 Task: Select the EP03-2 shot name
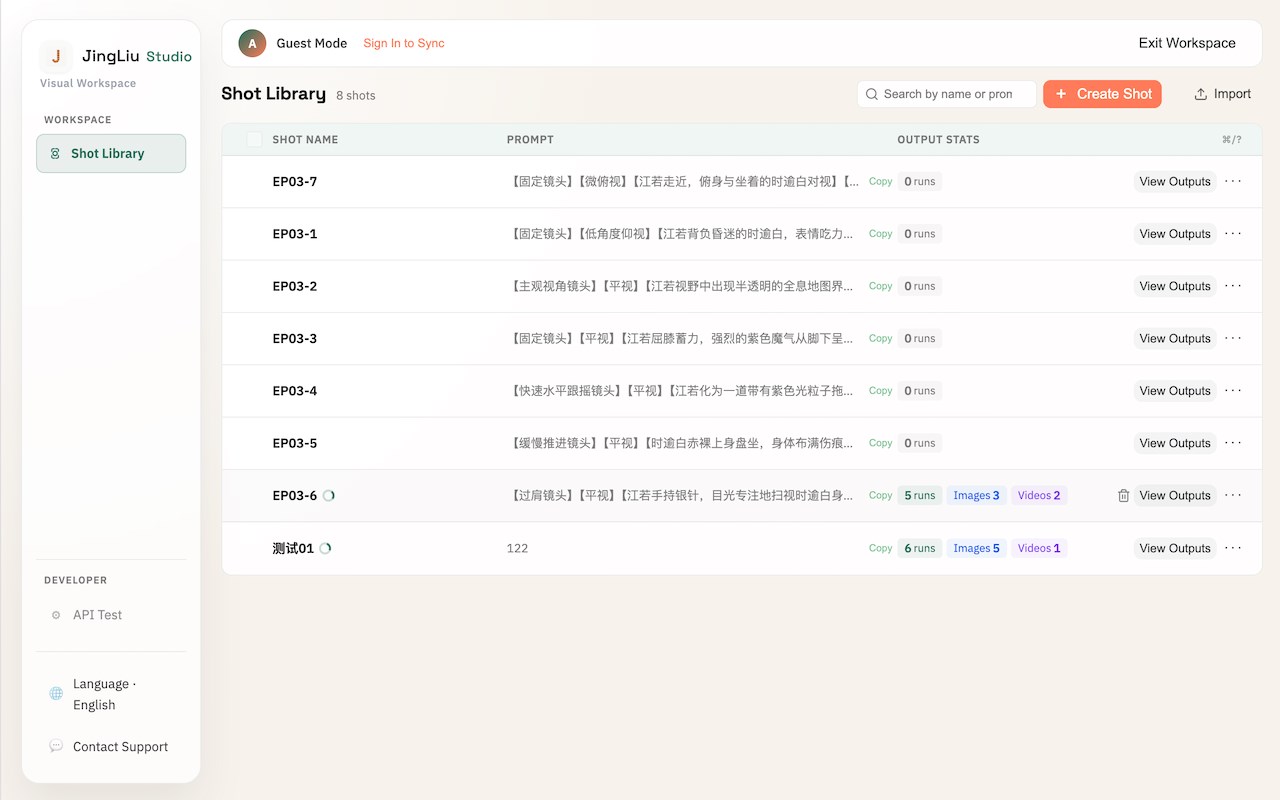[295, 285]
